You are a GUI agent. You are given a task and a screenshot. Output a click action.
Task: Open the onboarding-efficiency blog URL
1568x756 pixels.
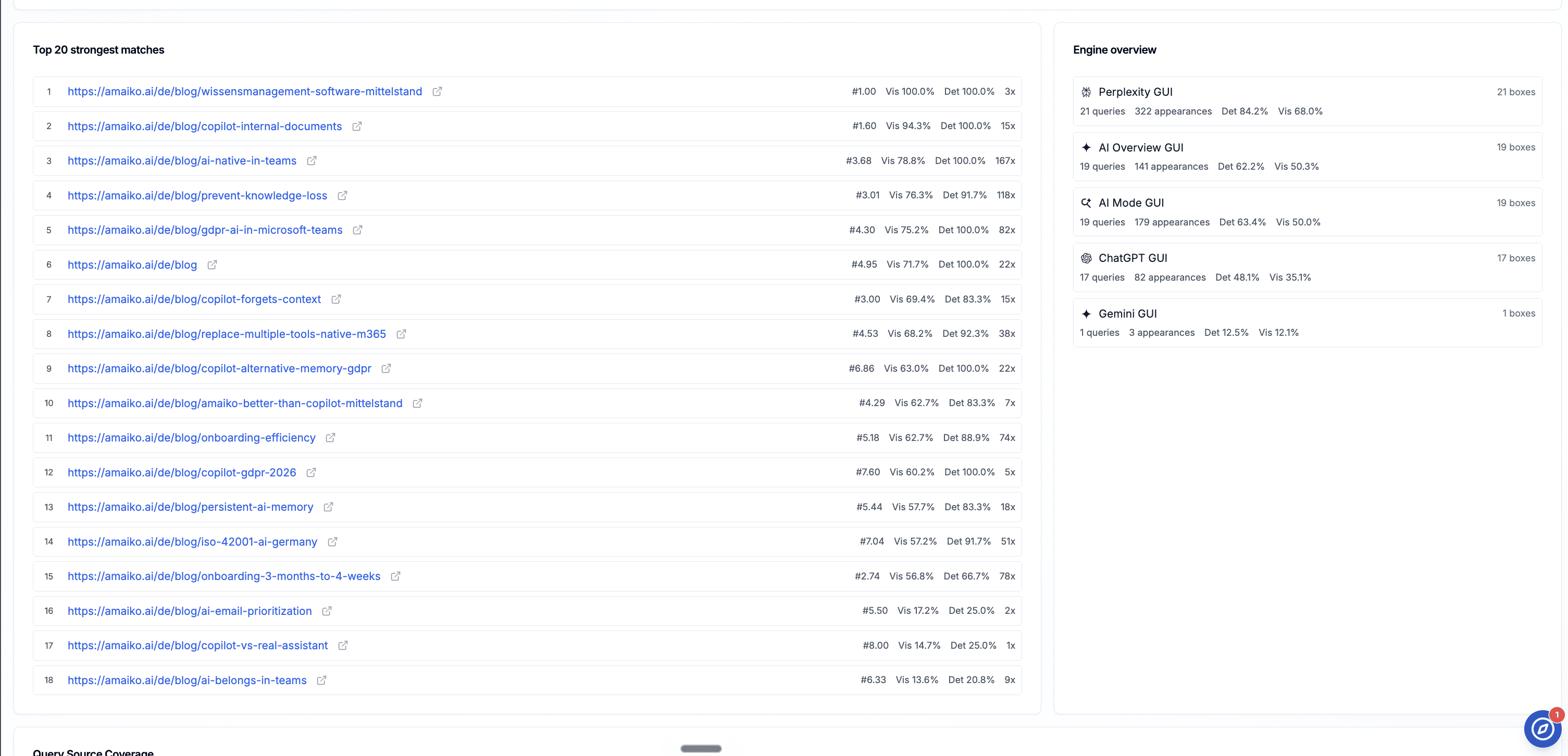tap(191, 438)
